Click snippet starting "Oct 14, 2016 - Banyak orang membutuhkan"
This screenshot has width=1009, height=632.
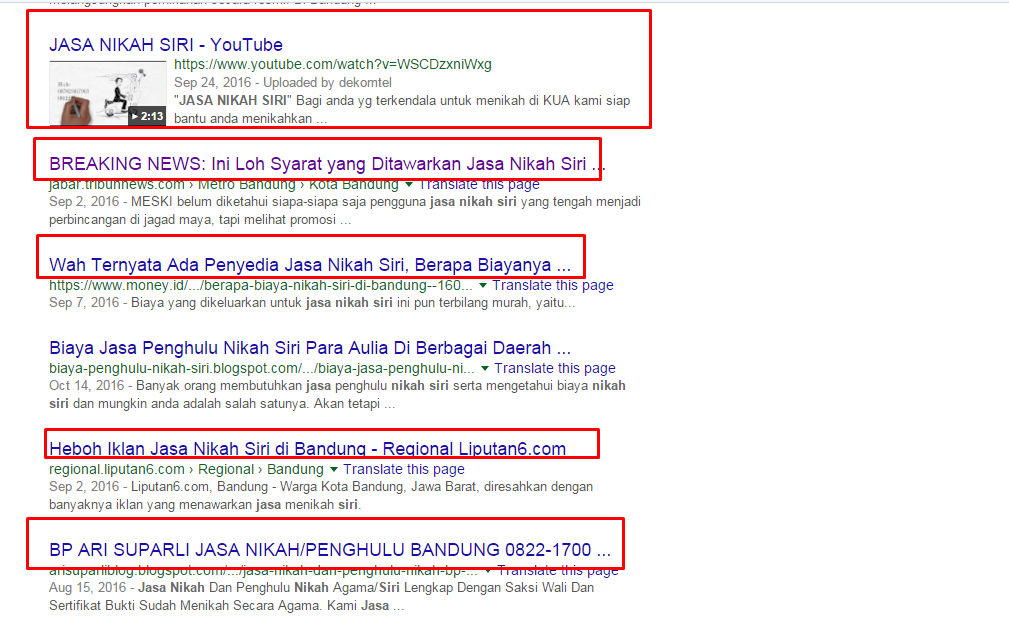tap(337, 395)
